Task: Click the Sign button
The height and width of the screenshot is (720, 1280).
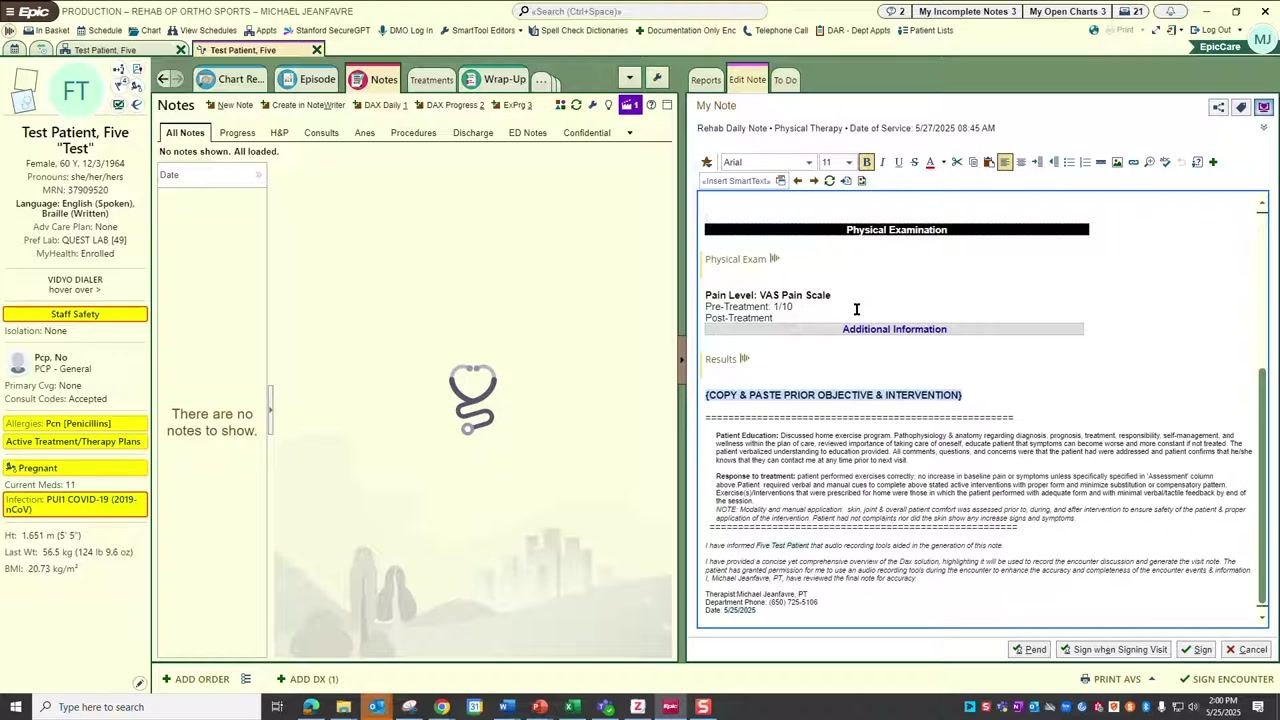Action: (x=1196, y=650)
